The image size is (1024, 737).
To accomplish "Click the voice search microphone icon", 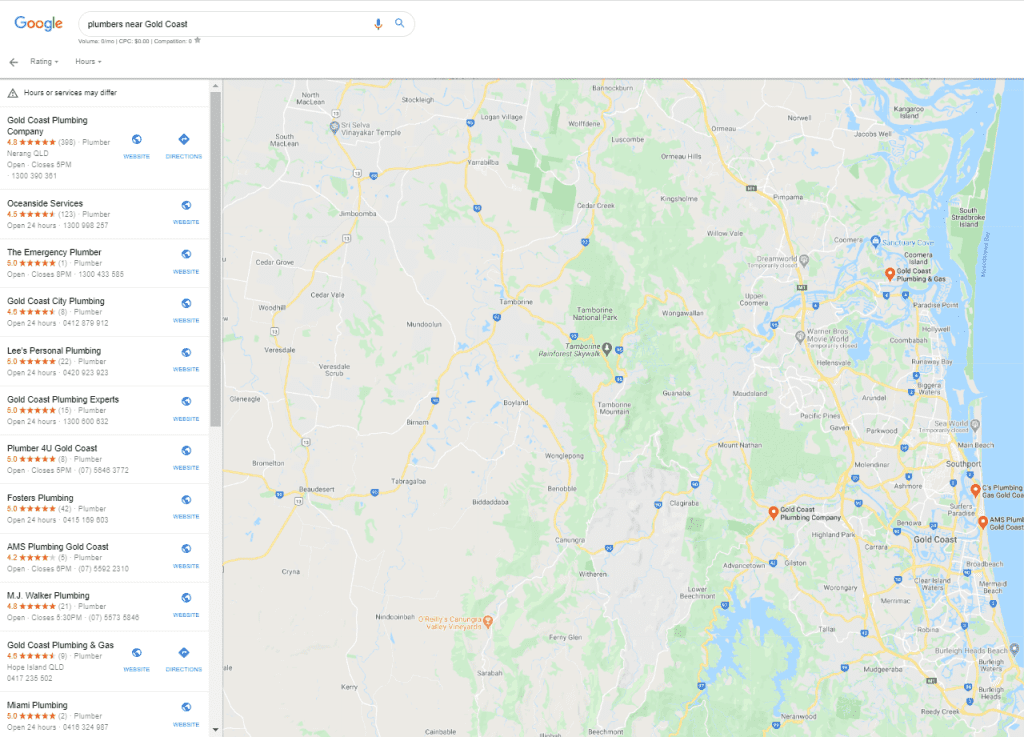I will [x=378, y=23].
